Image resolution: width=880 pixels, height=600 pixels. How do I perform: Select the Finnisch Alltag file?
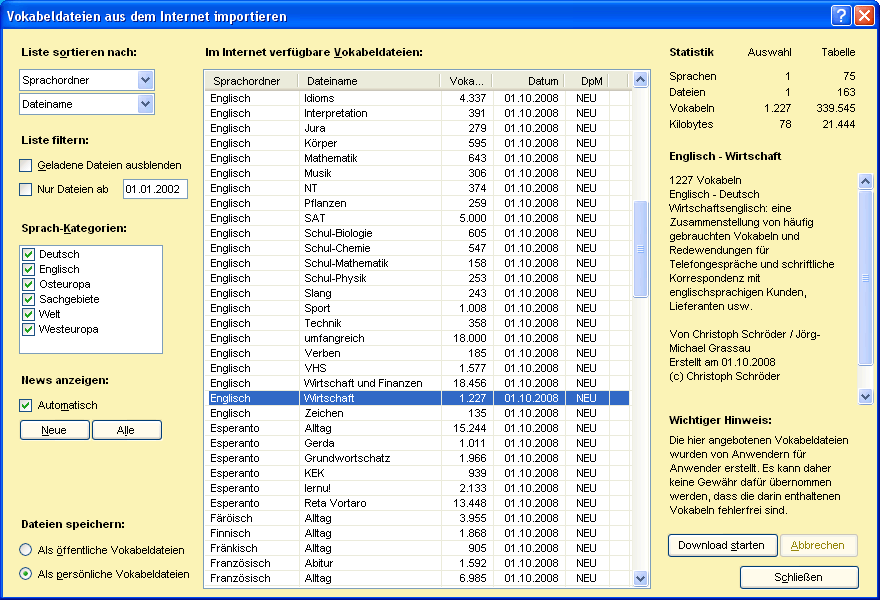[419, 533]
